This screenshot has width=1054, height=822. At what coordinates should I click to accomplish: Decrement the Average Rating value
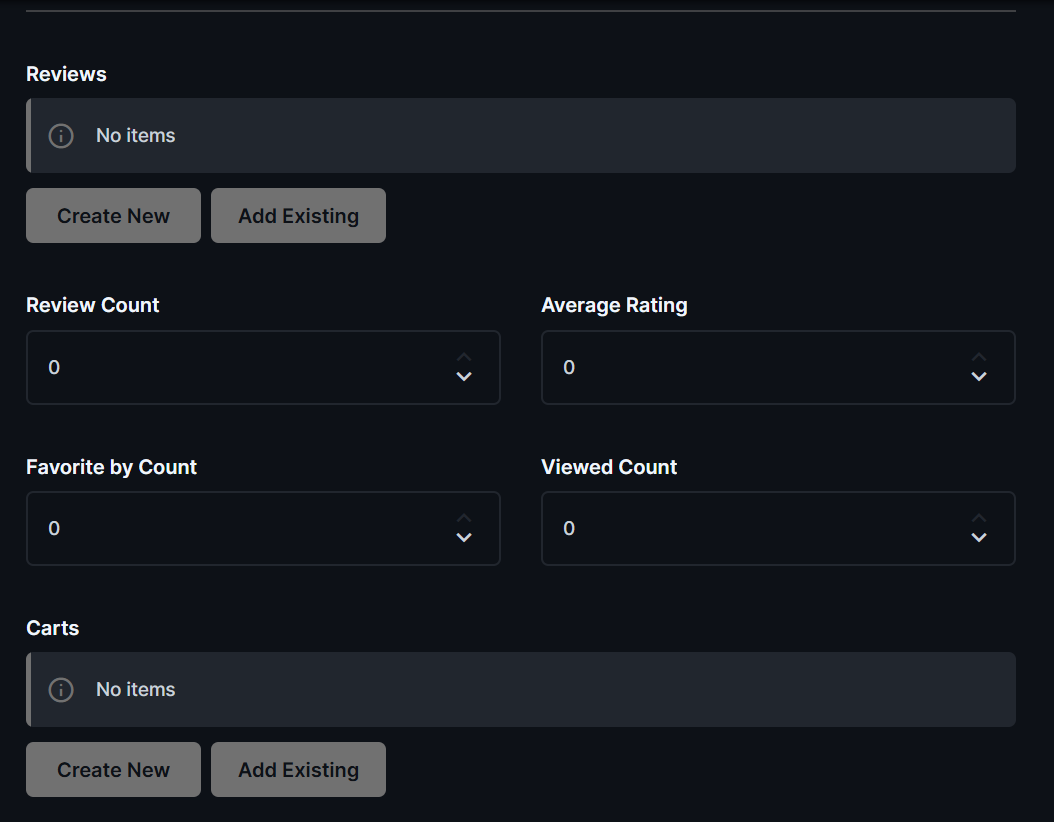point(979,377)
